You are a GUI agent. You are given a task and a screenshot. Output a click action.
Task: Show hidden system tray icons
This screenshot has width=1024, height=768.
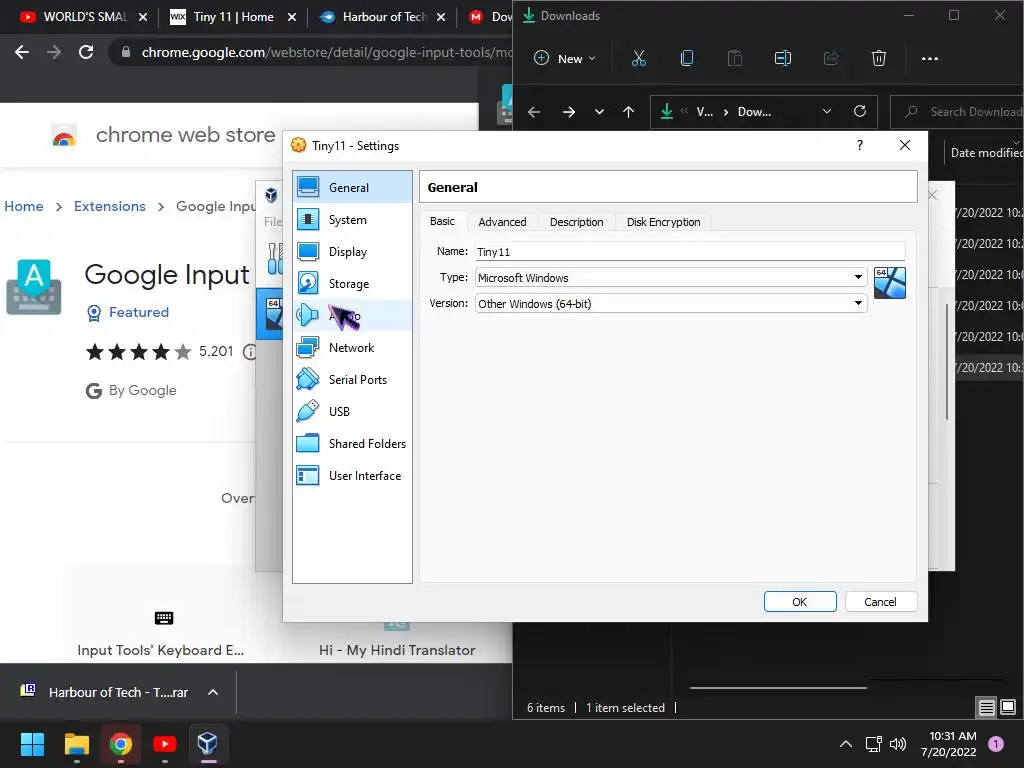846,744
